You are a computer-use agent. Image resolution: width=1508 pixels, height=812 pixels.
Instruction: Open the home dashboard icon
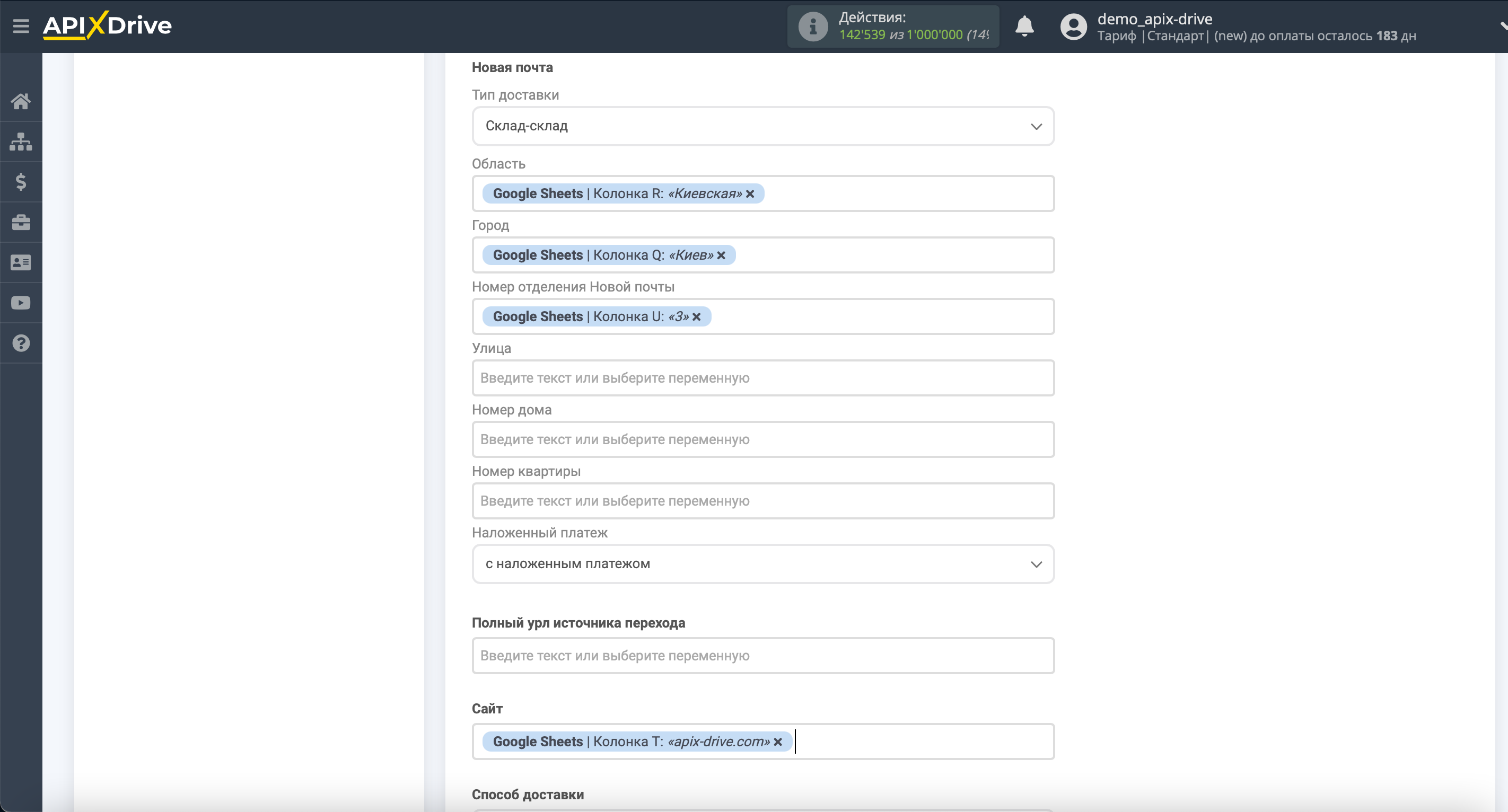21,101
